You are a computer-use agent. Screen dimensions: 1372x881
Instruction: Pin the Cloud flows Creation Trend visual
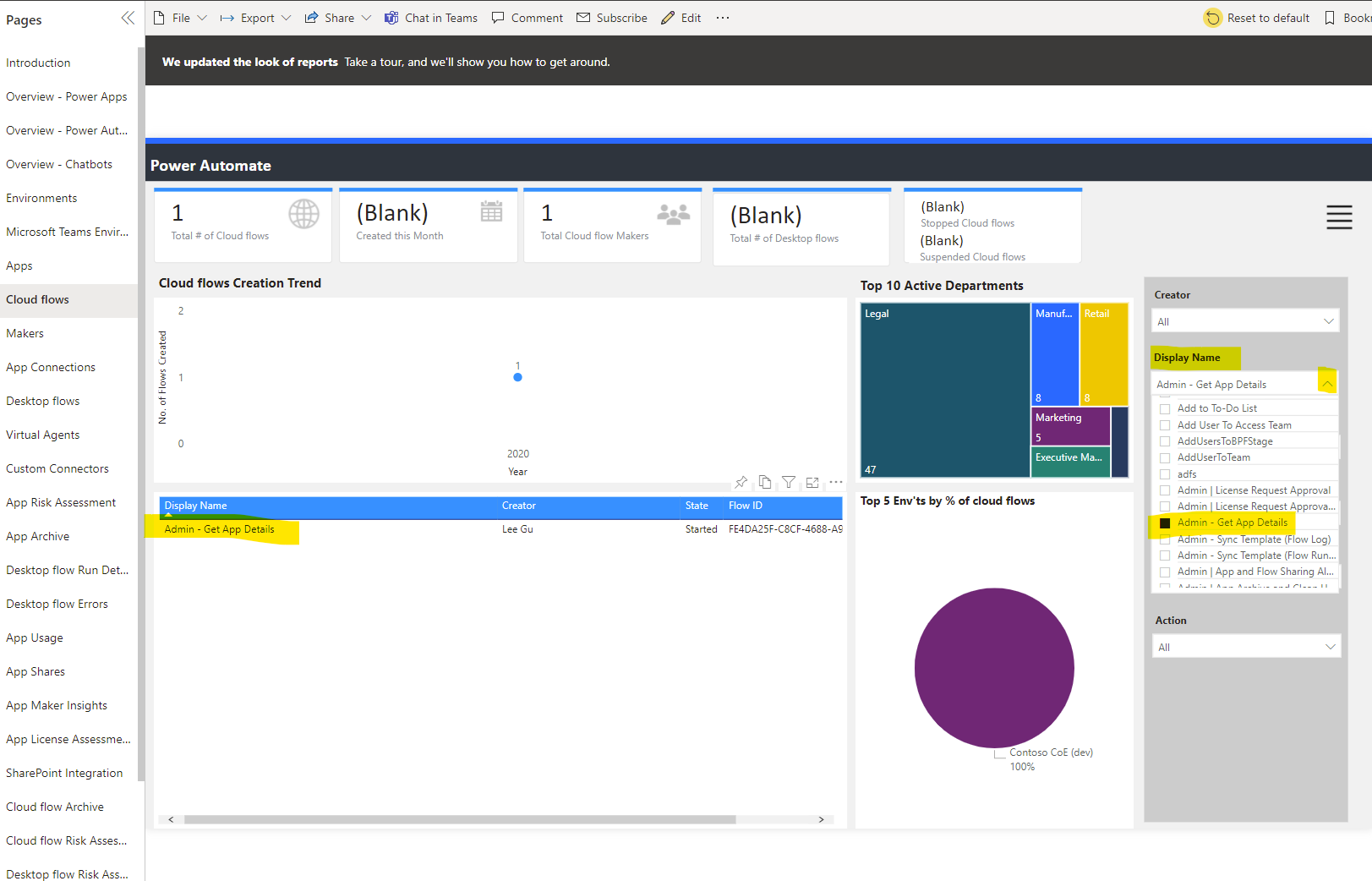741,482
